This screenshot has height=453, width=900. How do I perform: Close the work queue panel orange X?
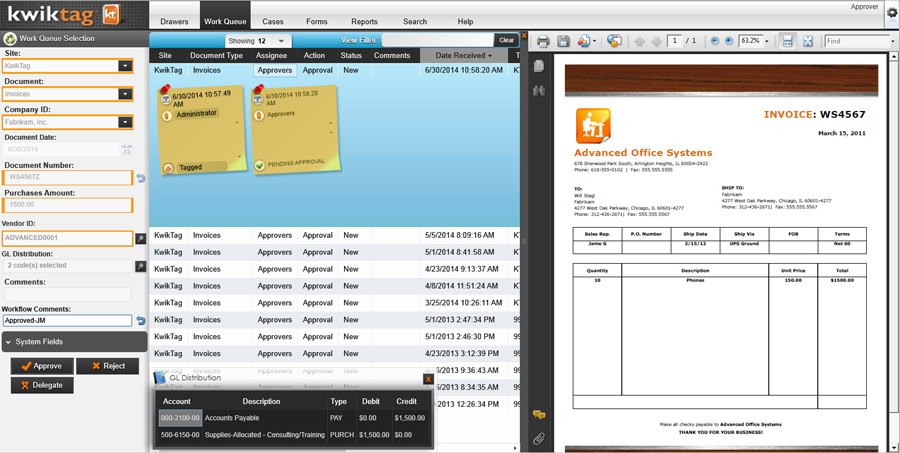coord(524,35)
